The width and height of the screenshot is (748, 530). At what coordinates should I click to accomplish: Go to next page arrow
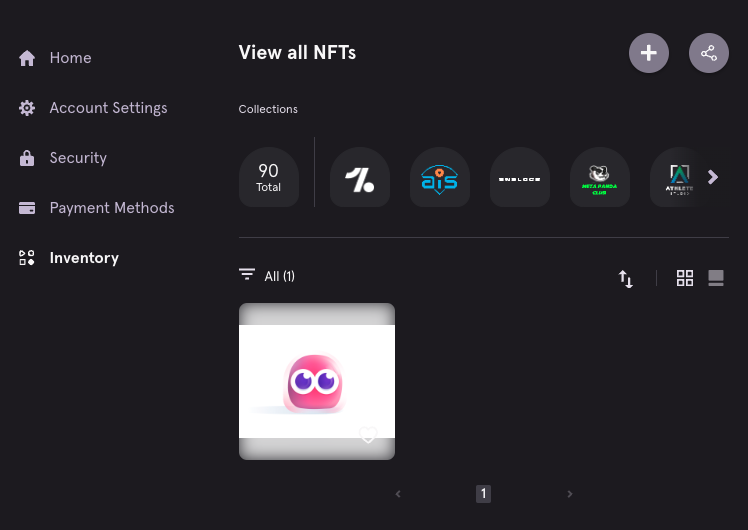click(x=570, y=494)
